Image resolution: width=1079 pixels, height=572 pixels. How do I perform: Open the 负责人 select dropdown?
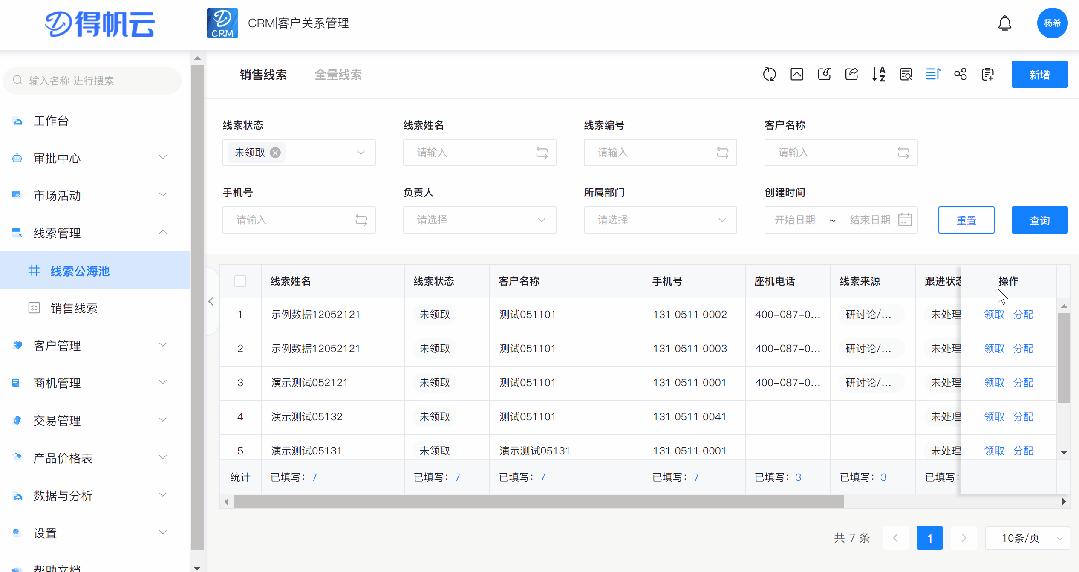480,220
